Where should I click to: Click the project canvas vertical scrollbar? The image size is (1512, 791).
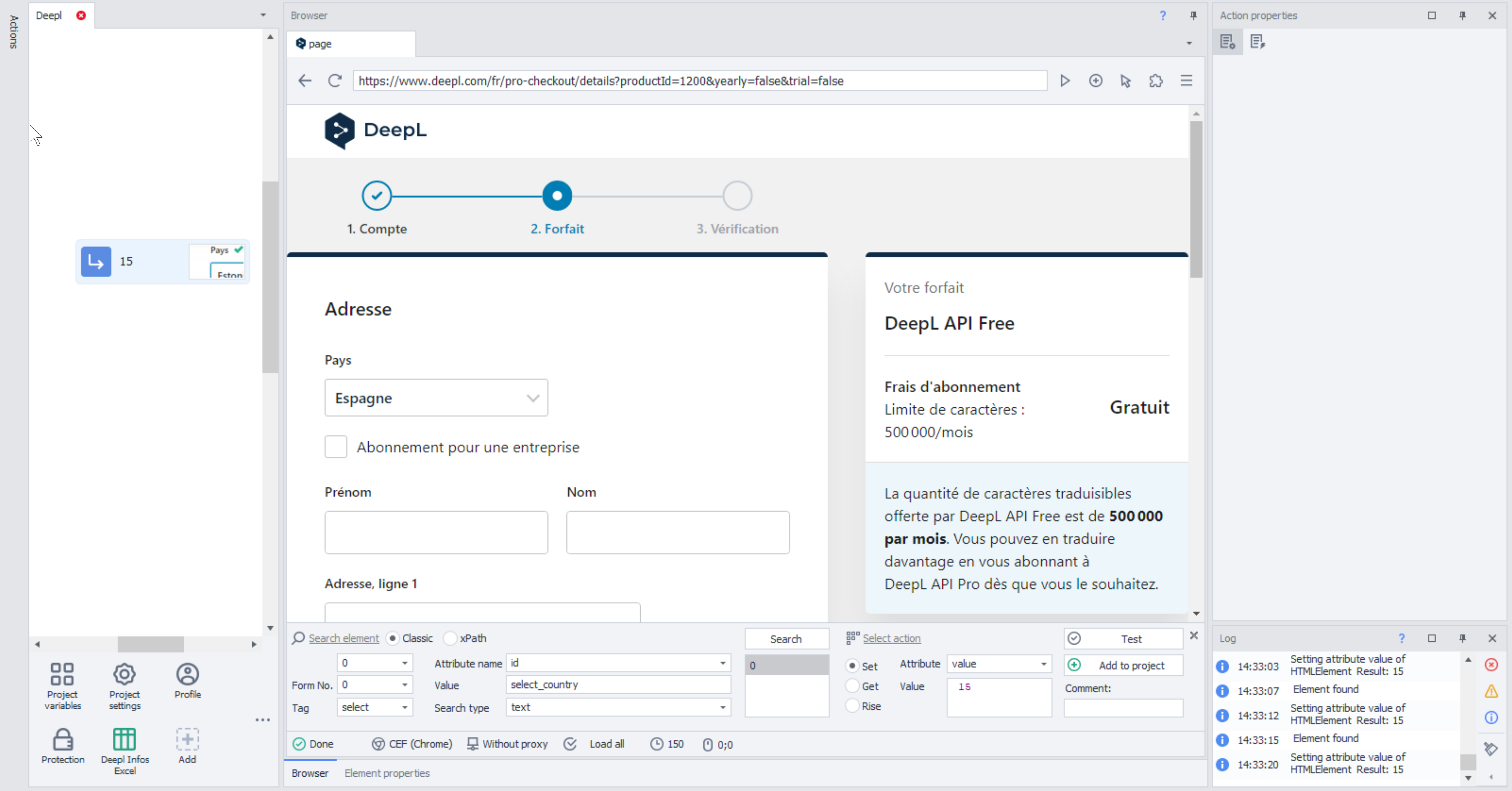270,277
